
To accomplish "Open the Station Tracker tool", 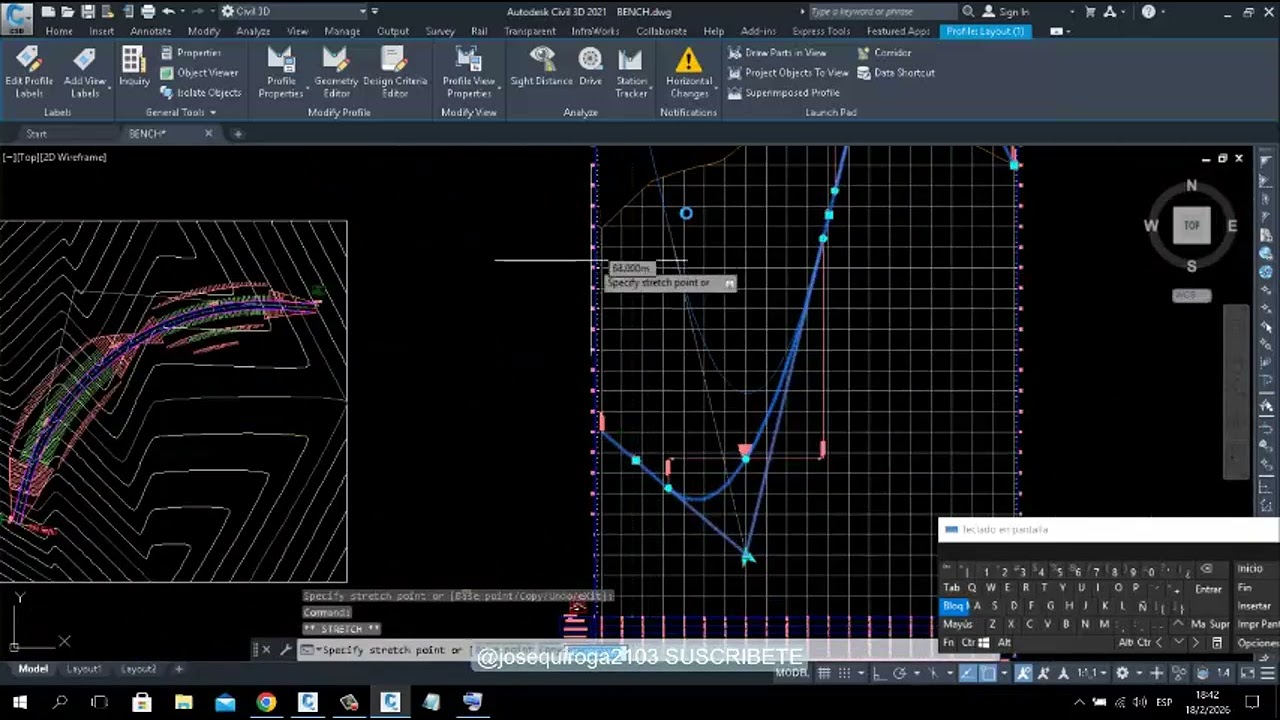I will point(631,73).
